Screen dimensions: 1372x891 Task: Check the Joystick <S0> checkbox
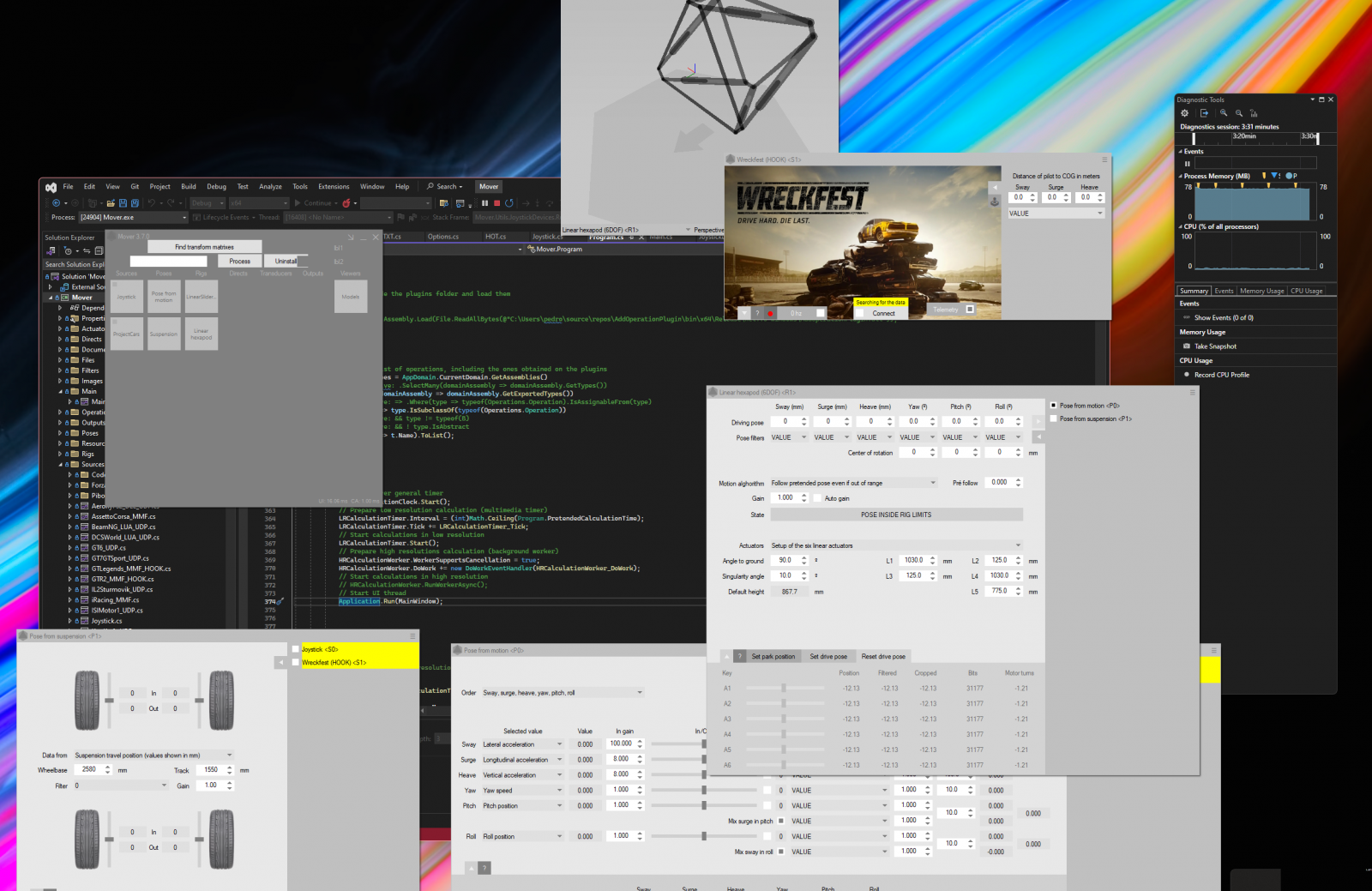click(x=296, y=649)
